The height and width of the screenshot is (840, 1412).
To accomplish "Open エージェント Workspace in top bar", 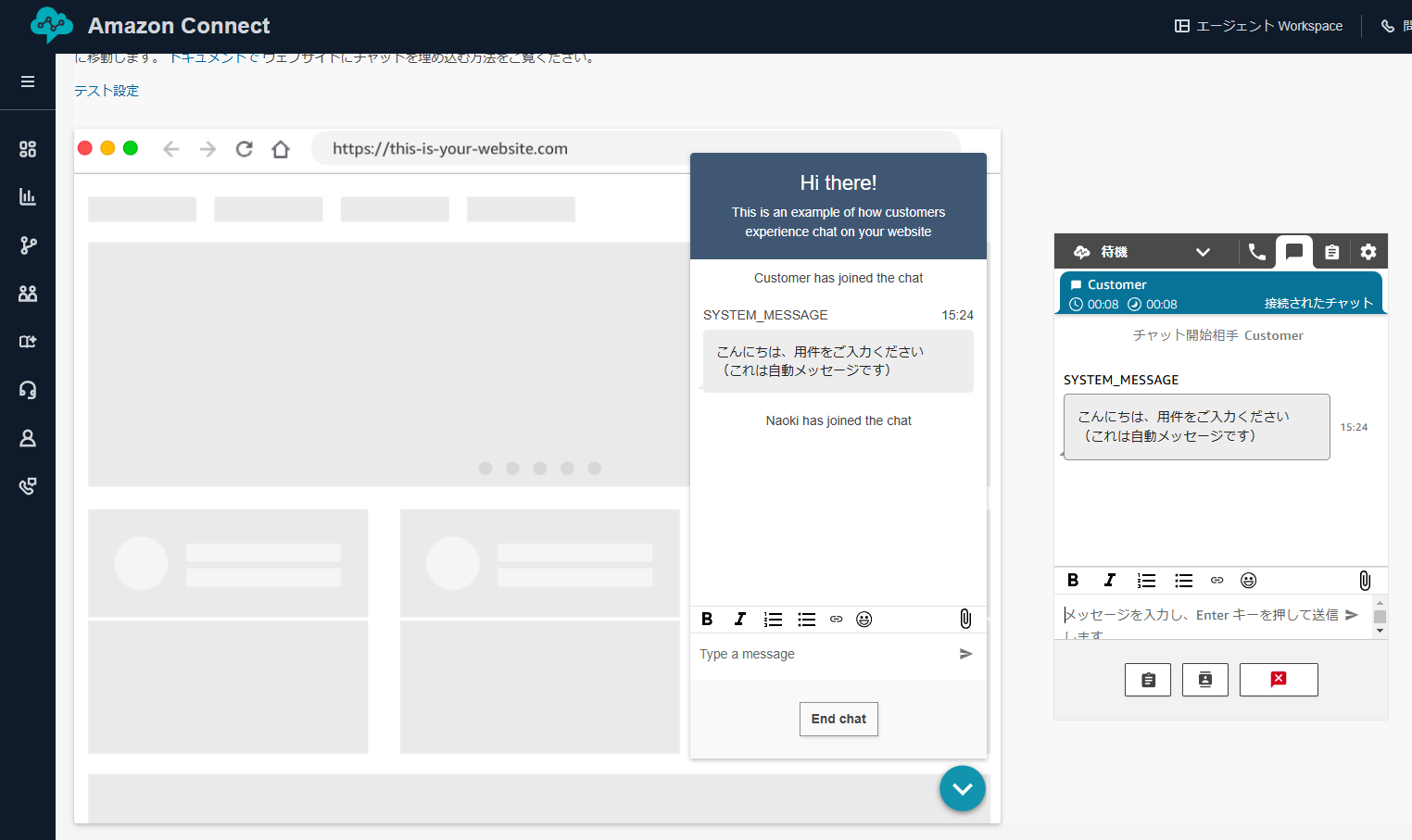I will pos(1258,26).
